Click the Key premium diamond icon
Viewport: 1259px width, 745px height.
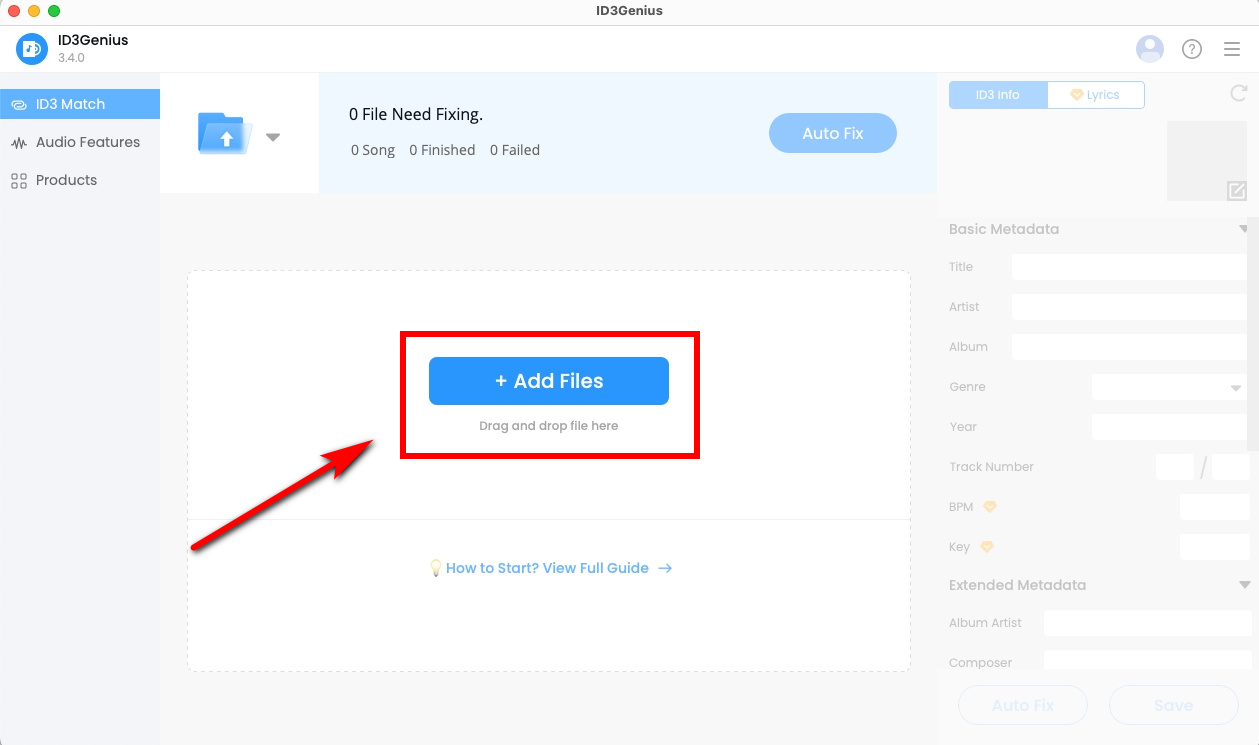click(986, 547)
